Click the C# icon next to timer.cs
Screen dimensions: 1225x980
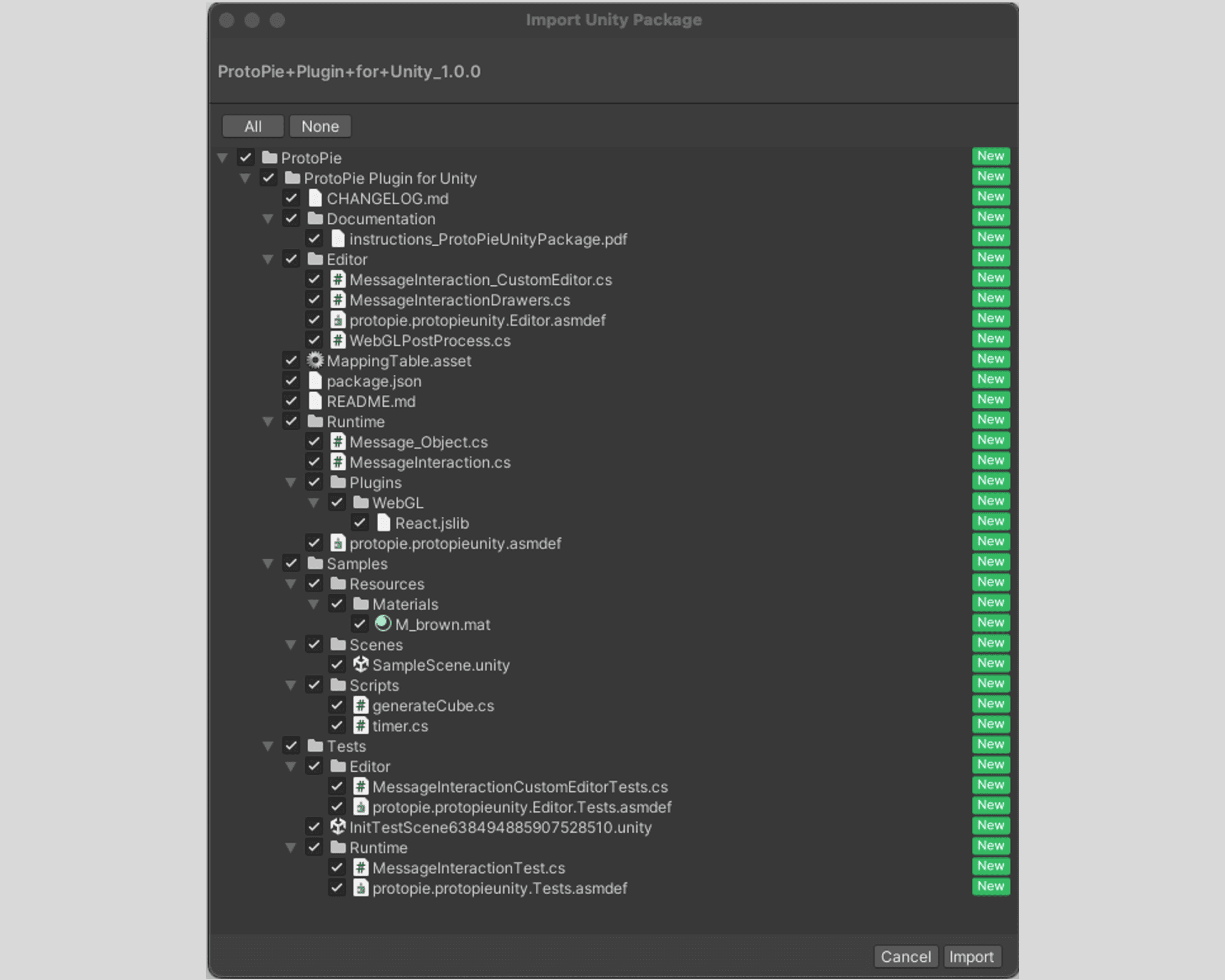(x=361, y=726)
